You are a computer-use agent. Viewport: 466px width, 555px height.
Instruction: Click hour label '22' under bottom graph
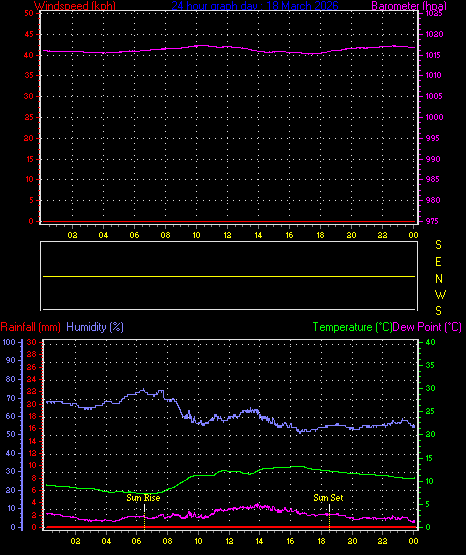click(x=382, y=541)
